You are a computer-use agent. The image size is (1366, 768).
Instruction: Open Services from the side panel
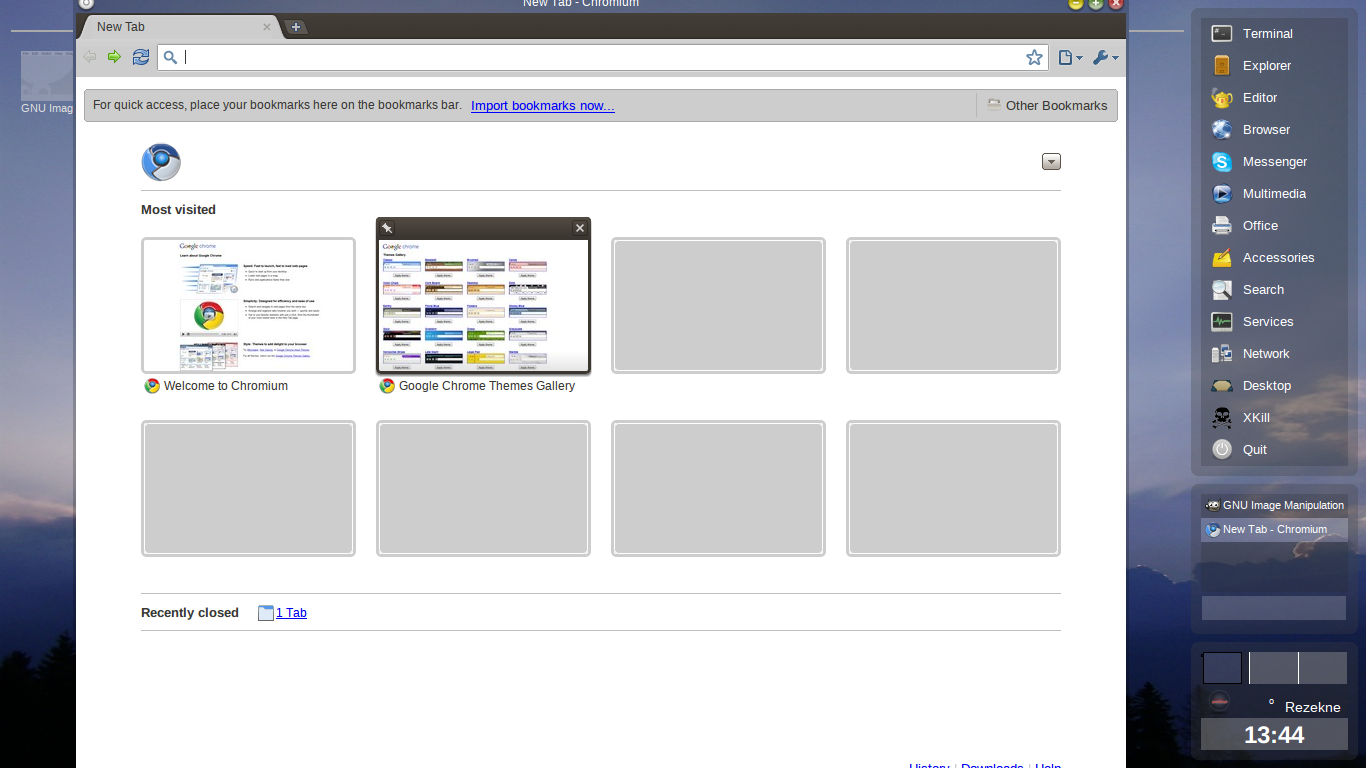[1269, 321]
